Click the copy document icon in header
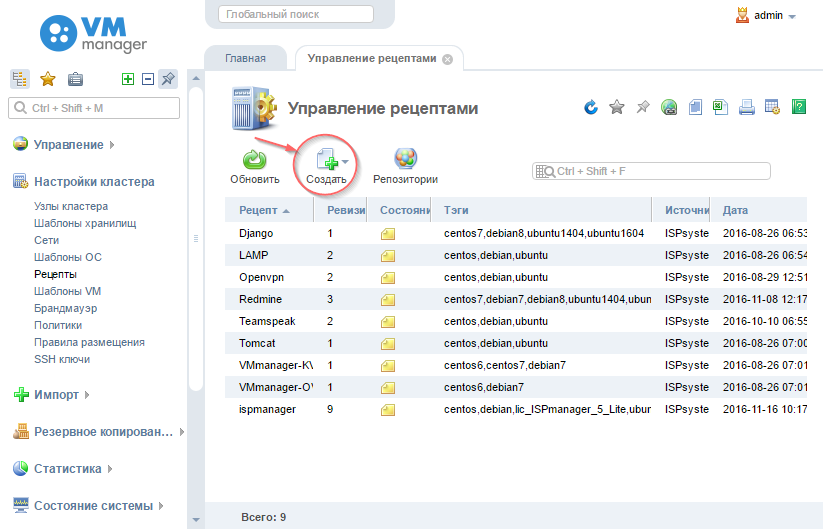Screen dimensions: 823x529 click(x=695, y=107)
